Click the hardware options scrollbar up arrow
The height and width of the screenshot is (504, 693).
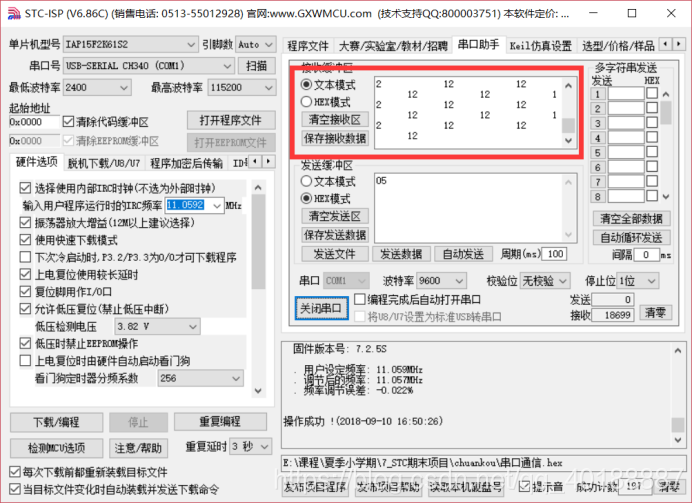click(x=259, y=188)
